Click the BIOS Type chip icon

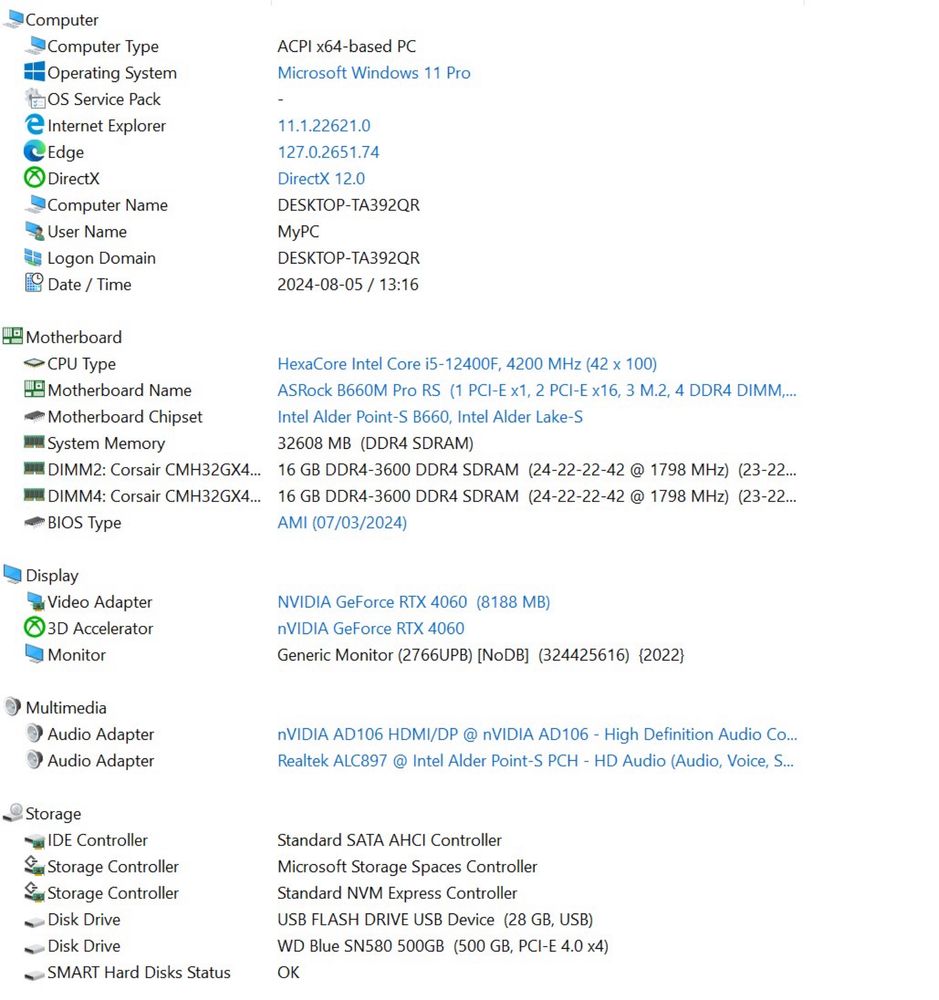[34, 522]
